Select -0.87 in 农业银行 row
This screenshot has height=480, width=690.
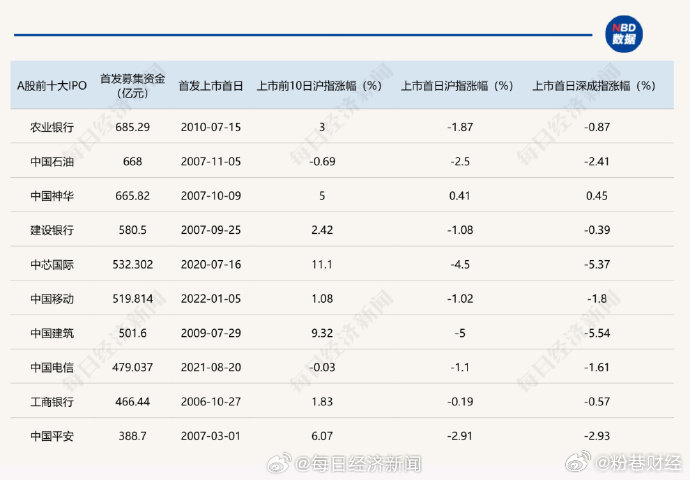tap(597, 127)
